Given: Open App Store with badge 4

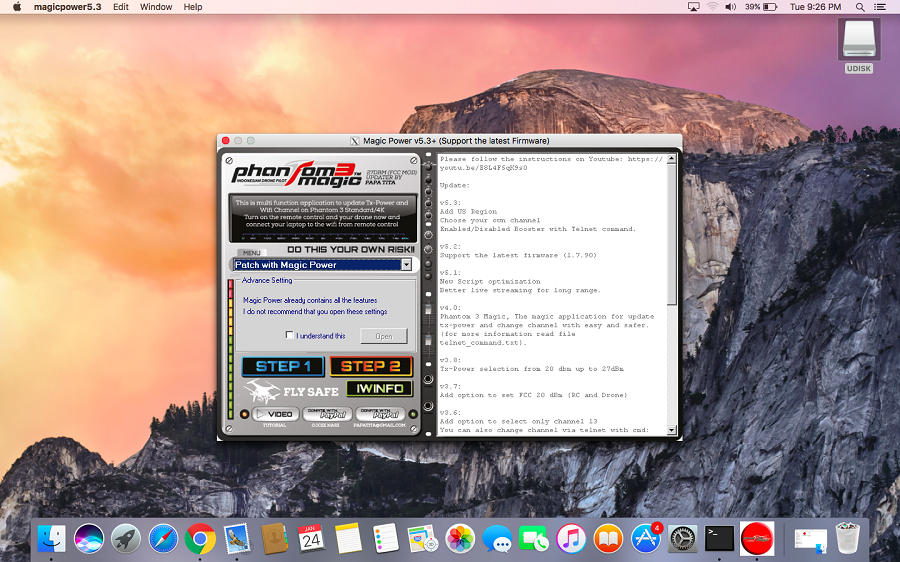Looking at the screenshot, I should [x=646, y=539].
